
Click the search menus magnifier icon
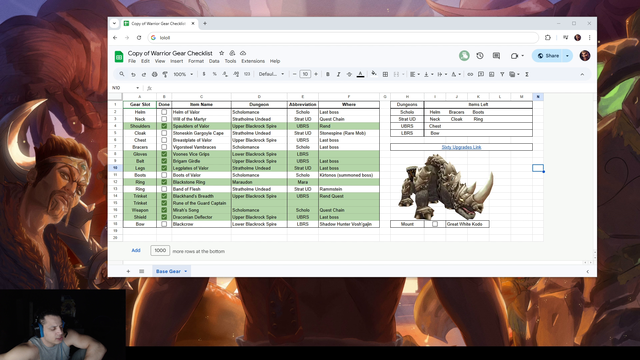tap(122, 74)
